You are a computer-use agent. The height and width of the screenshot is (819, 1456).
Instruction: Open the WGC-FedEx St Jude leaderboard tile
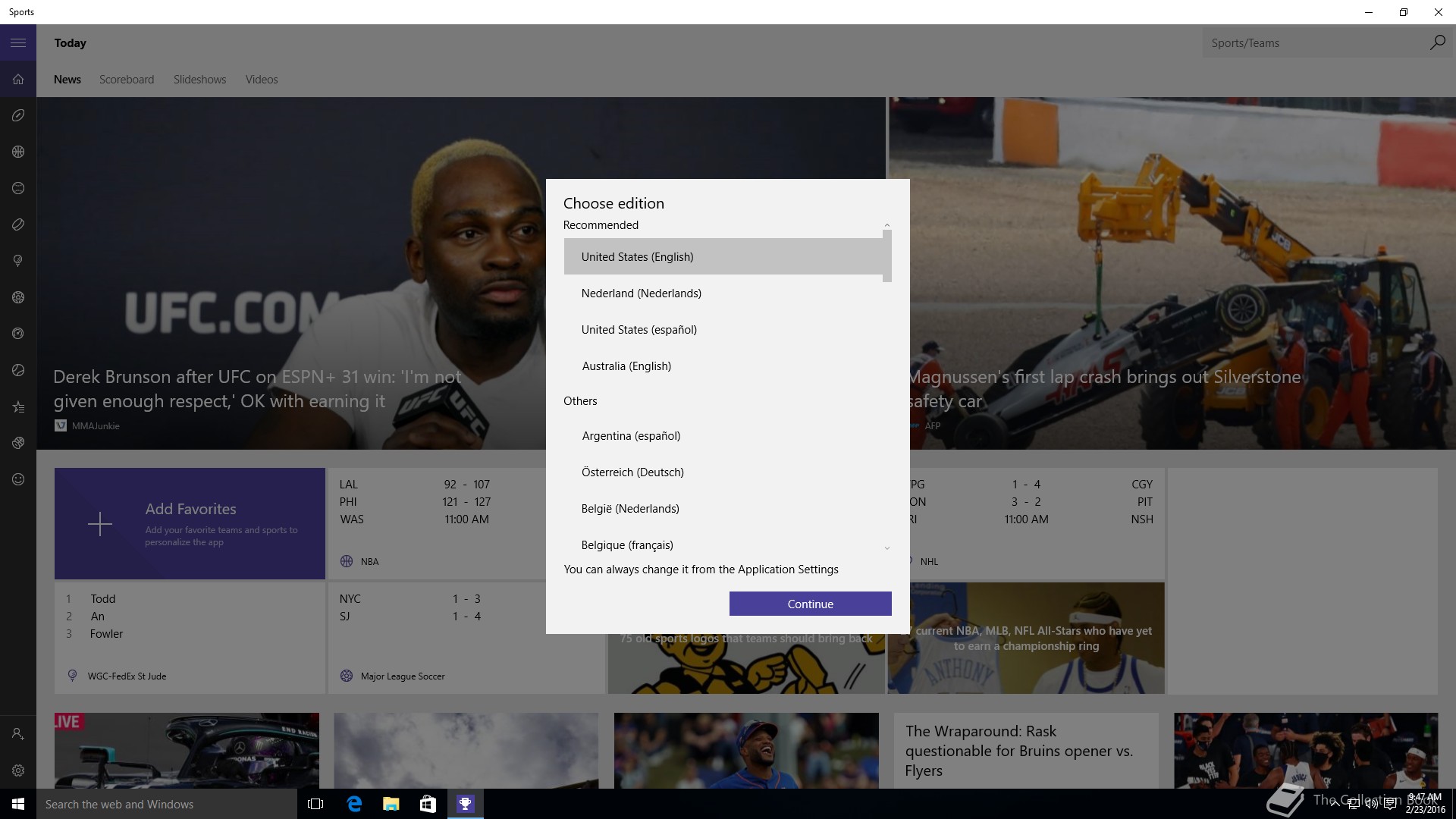pyautogui.click(x=190, y=638)
